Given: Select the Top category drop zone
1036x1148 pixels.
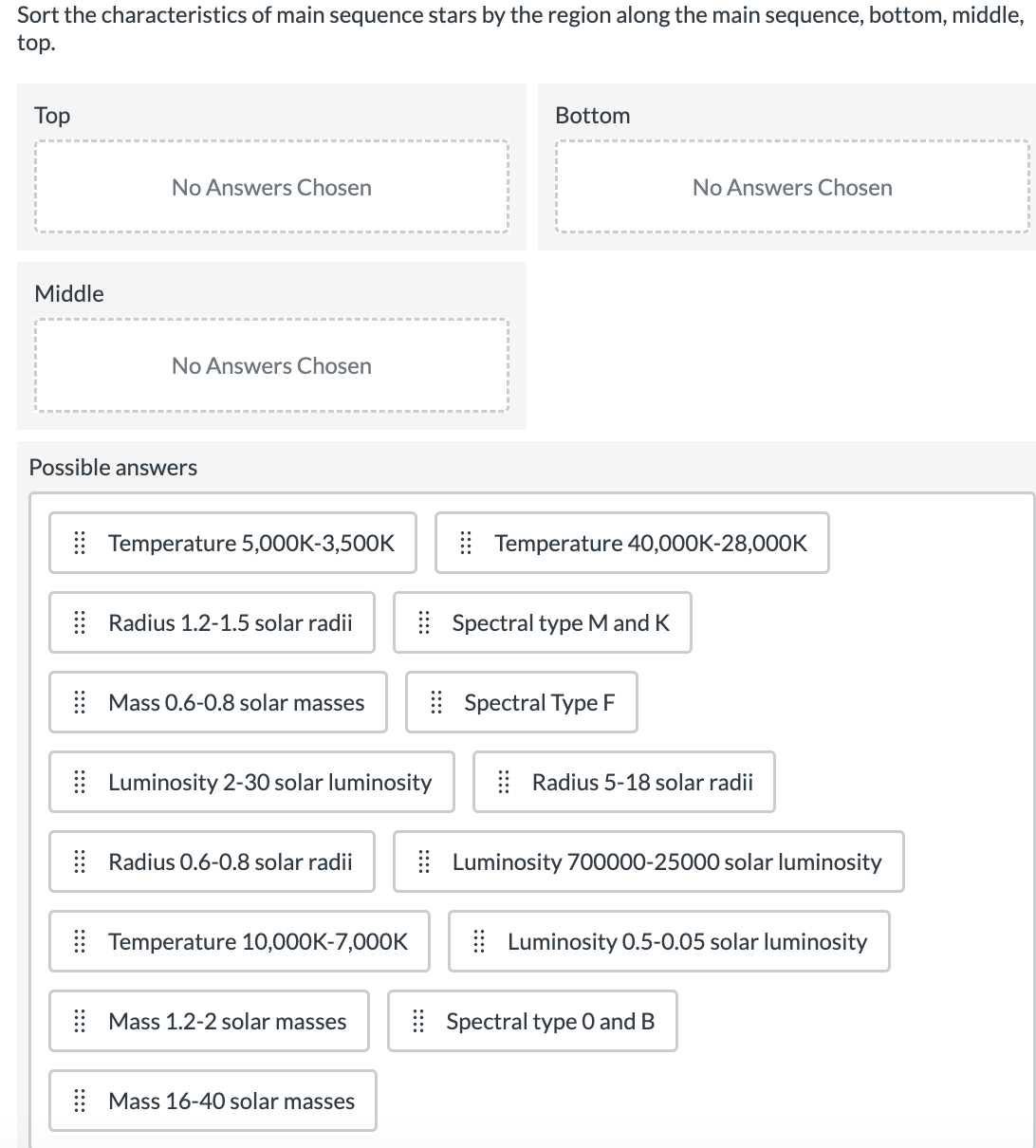Looking at the screenshot, I should tap(271, 188).
